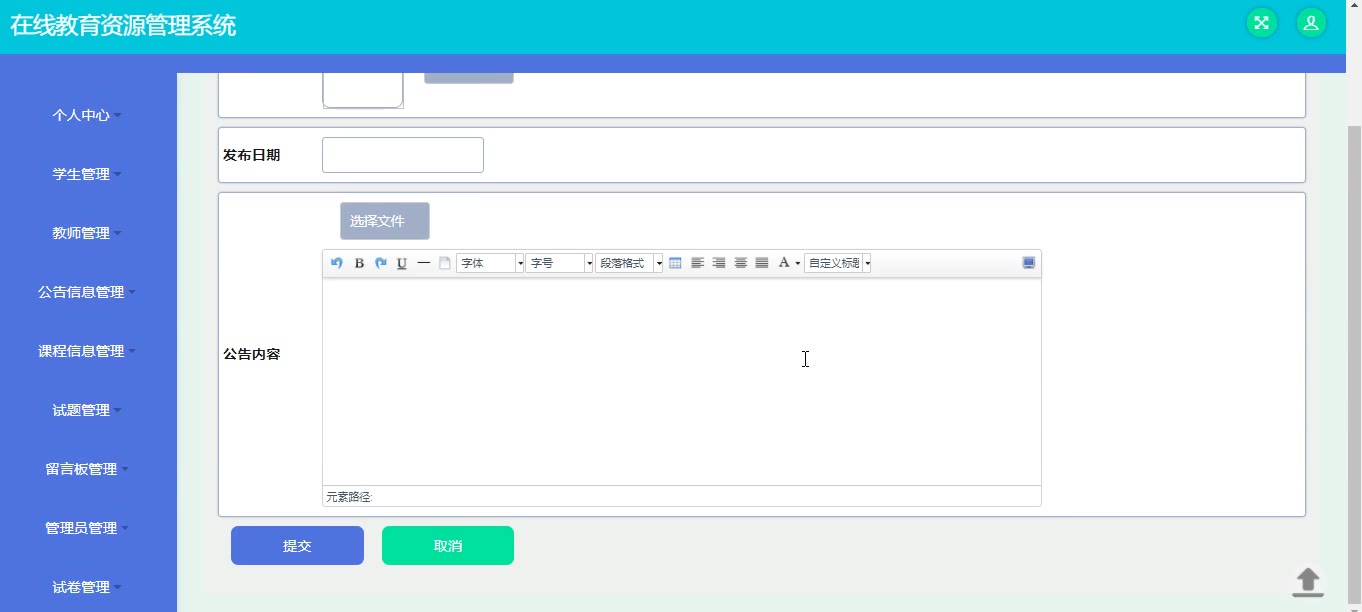Open the user profile icon in header

(x=1311, y=23)
